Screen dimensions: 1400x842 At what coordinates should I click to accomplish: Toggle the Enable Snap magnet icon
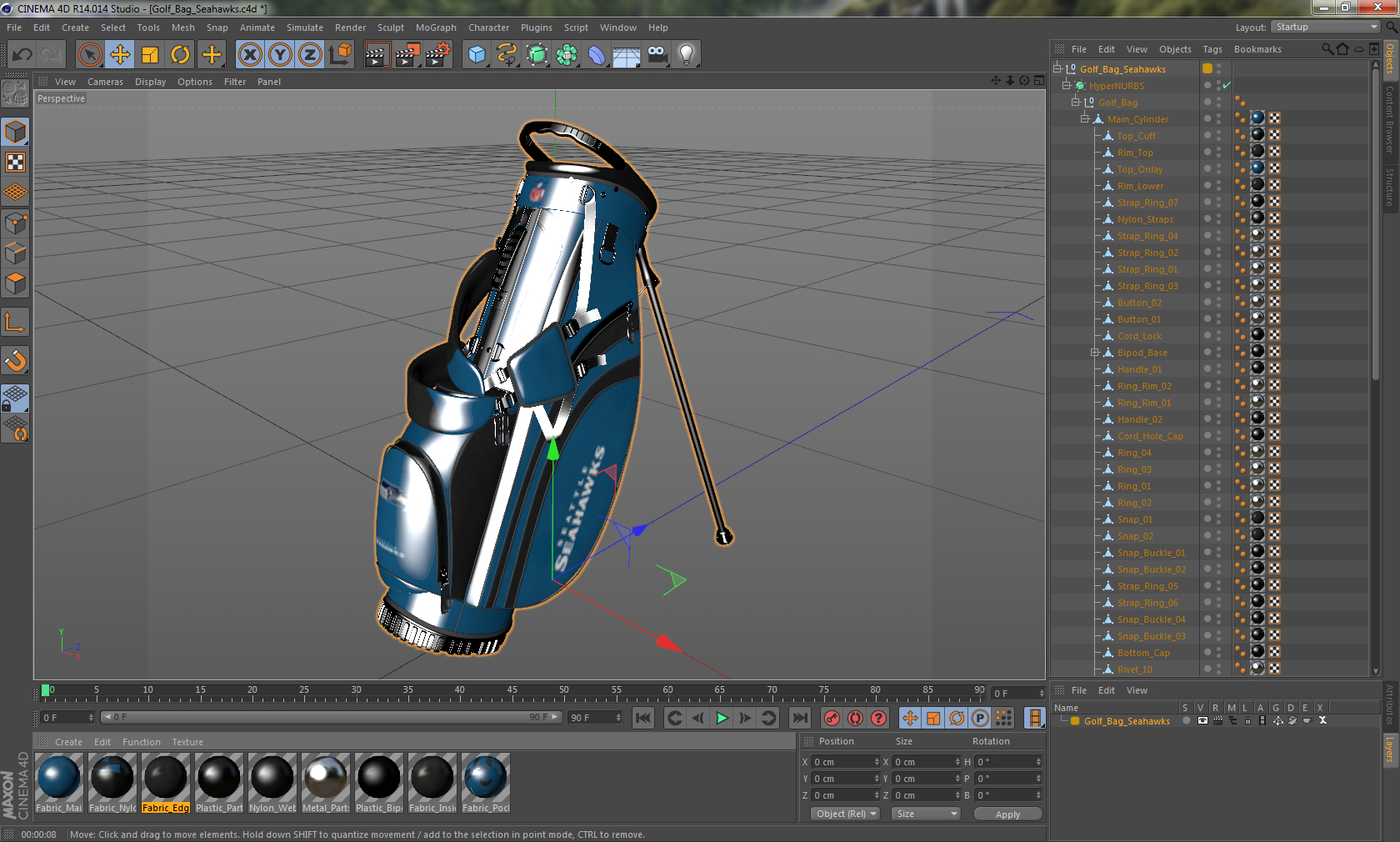(x=15, y=360)
